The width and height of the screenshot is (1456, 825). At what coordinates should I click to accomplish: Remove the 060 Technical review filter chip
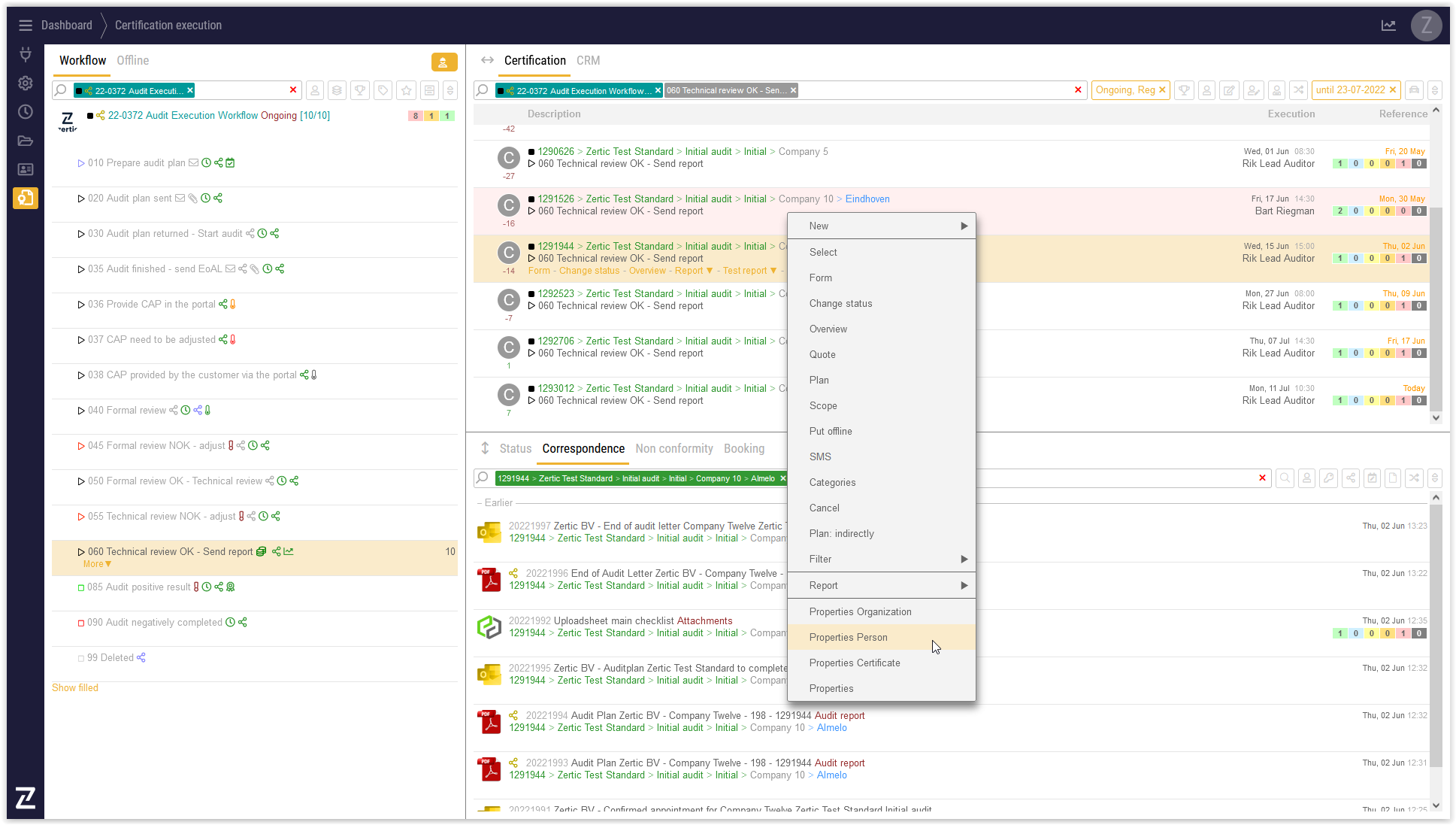793,90
